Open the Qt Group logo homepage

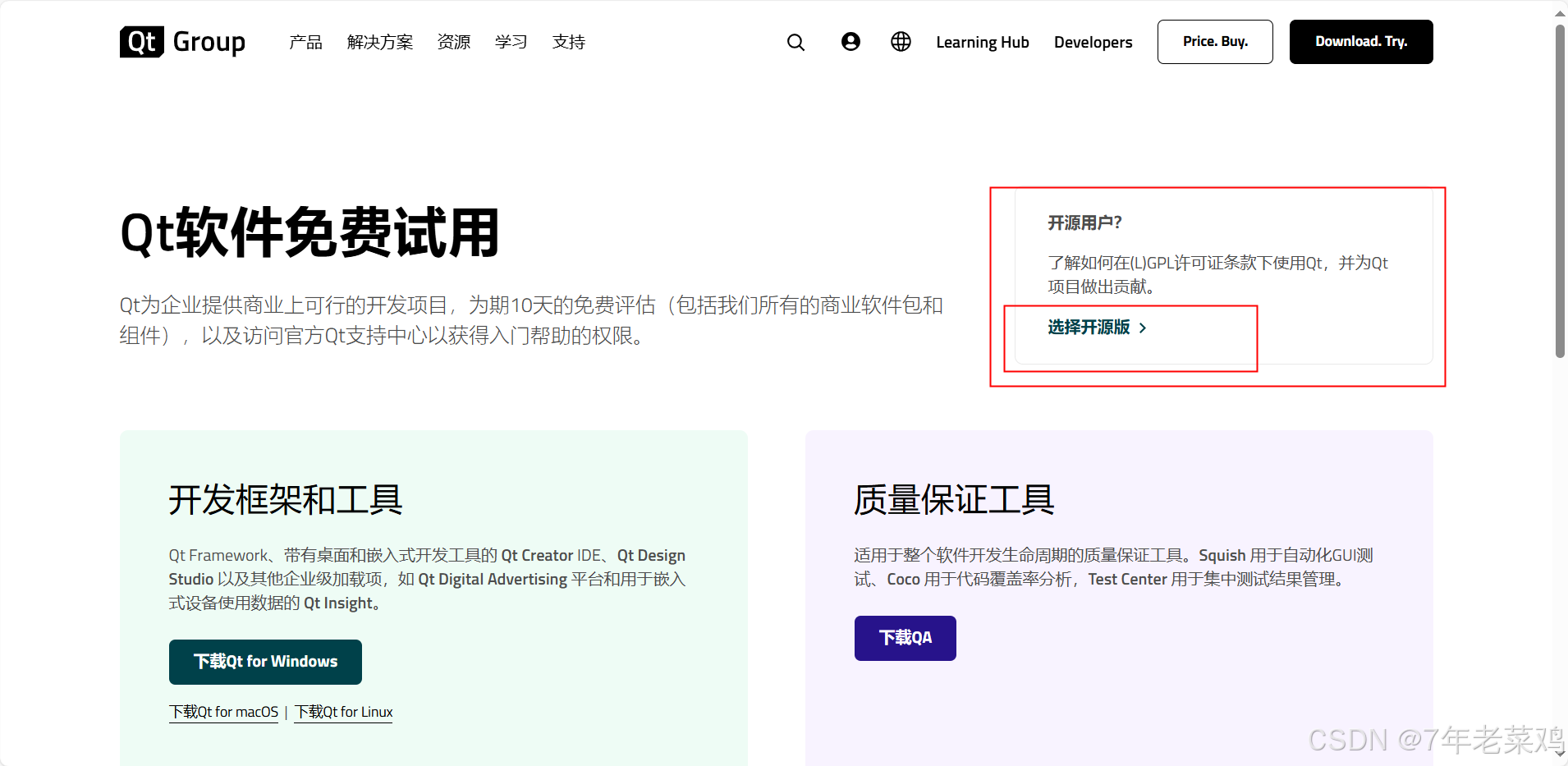coord(182,42)
